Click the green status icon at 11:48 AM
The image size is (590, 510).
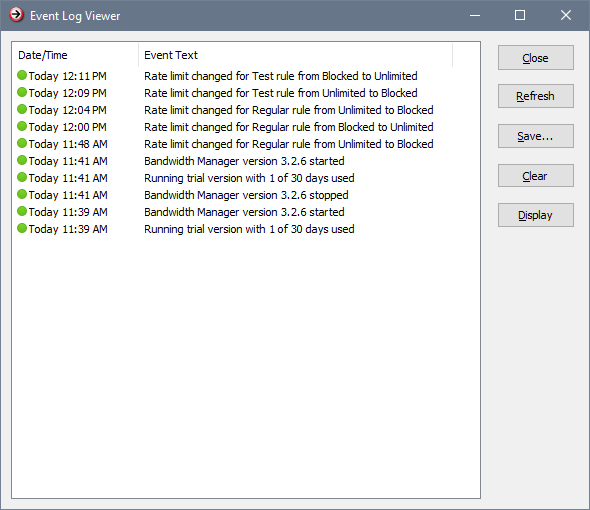22,143
